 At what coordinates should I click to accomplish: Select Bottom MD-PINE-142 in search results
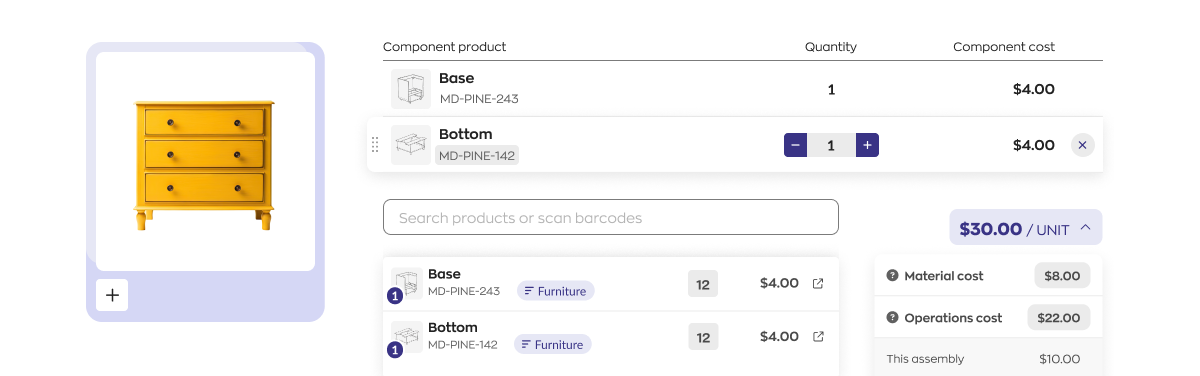610,337
